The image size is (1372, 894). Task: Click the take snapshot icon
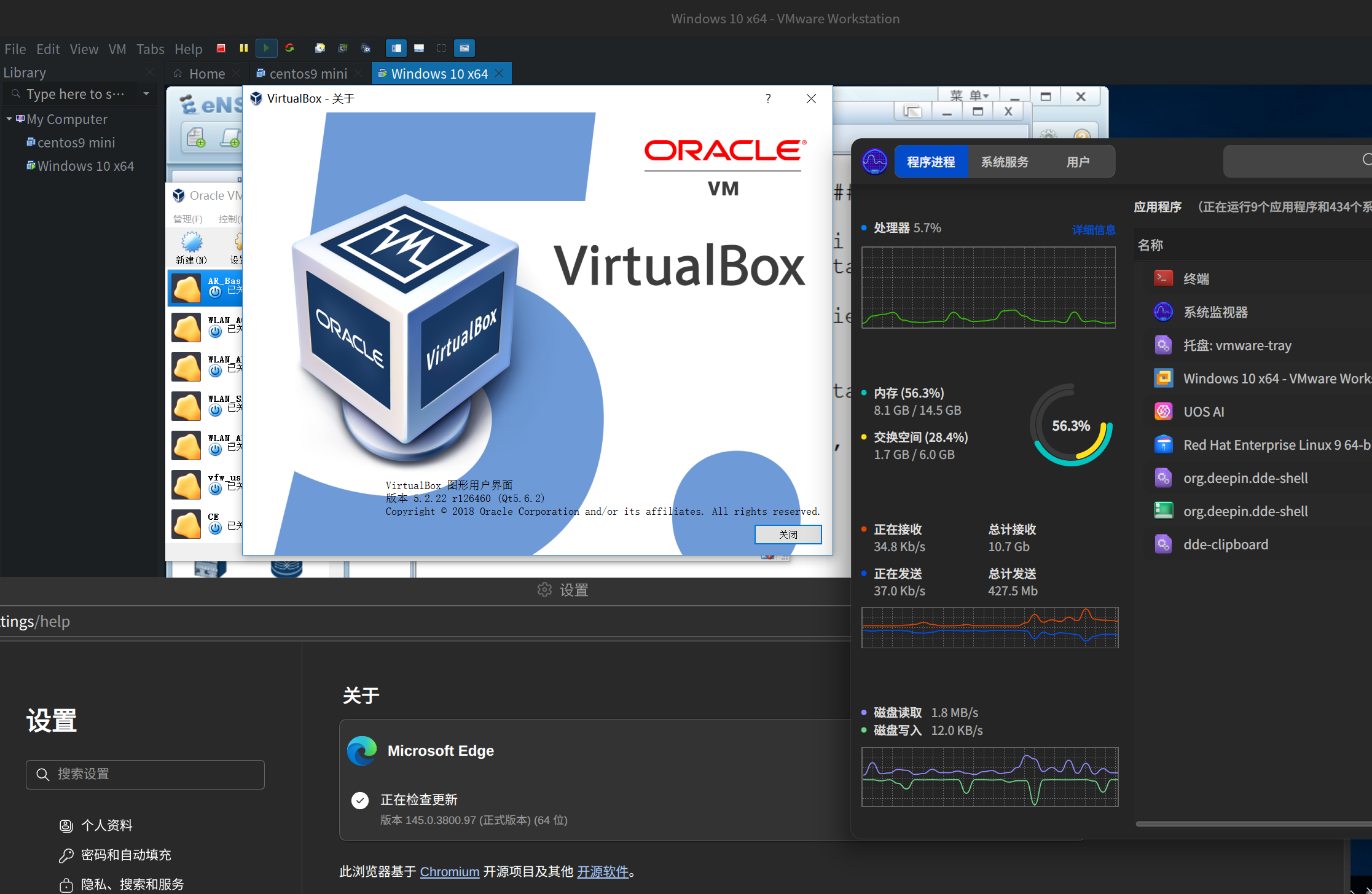coord(319,49)
